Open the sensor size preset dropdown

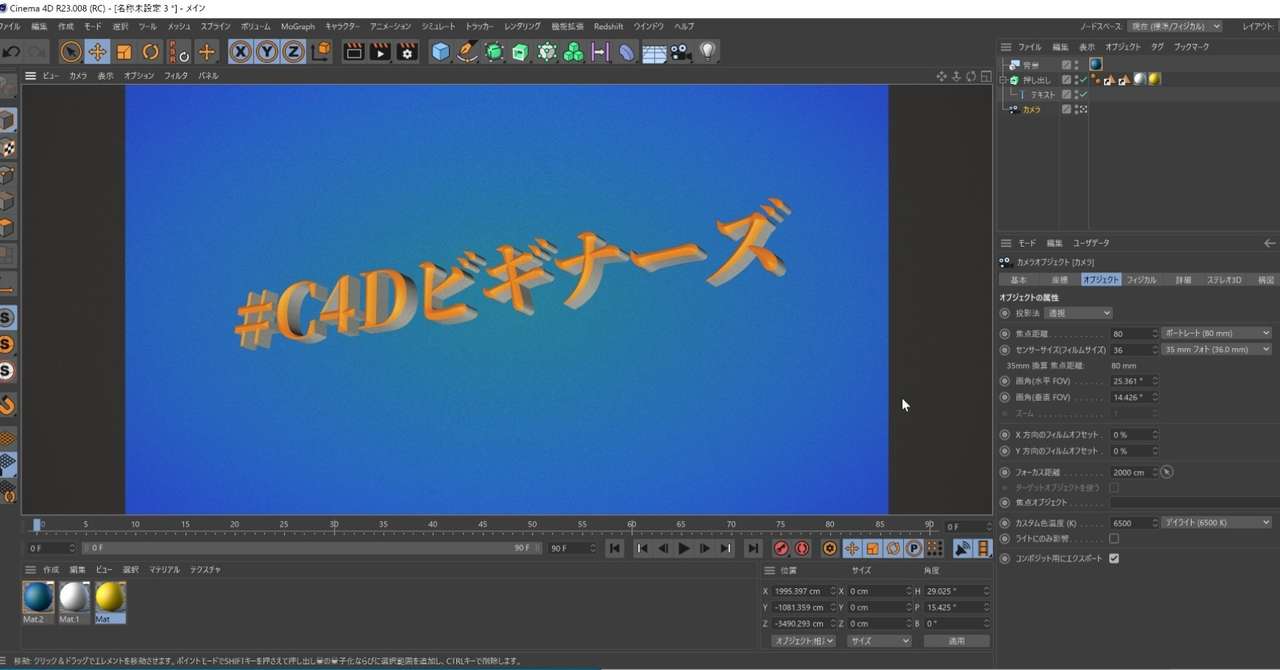pos(1217,350)
